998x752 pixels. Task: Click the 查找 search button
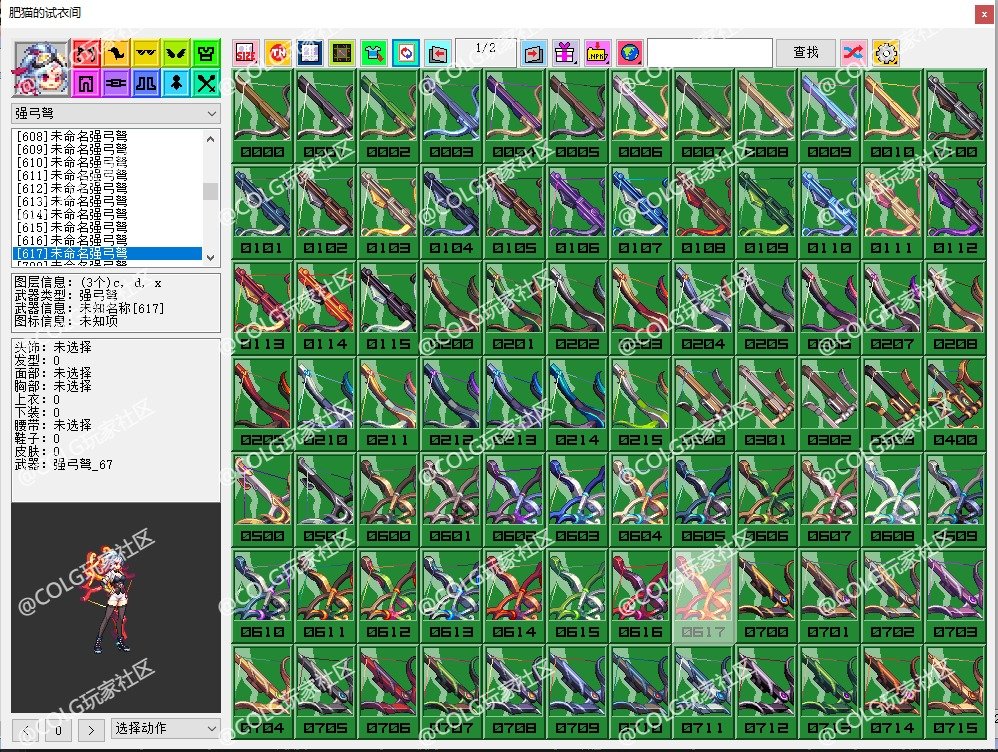click(x=806, y=52)
